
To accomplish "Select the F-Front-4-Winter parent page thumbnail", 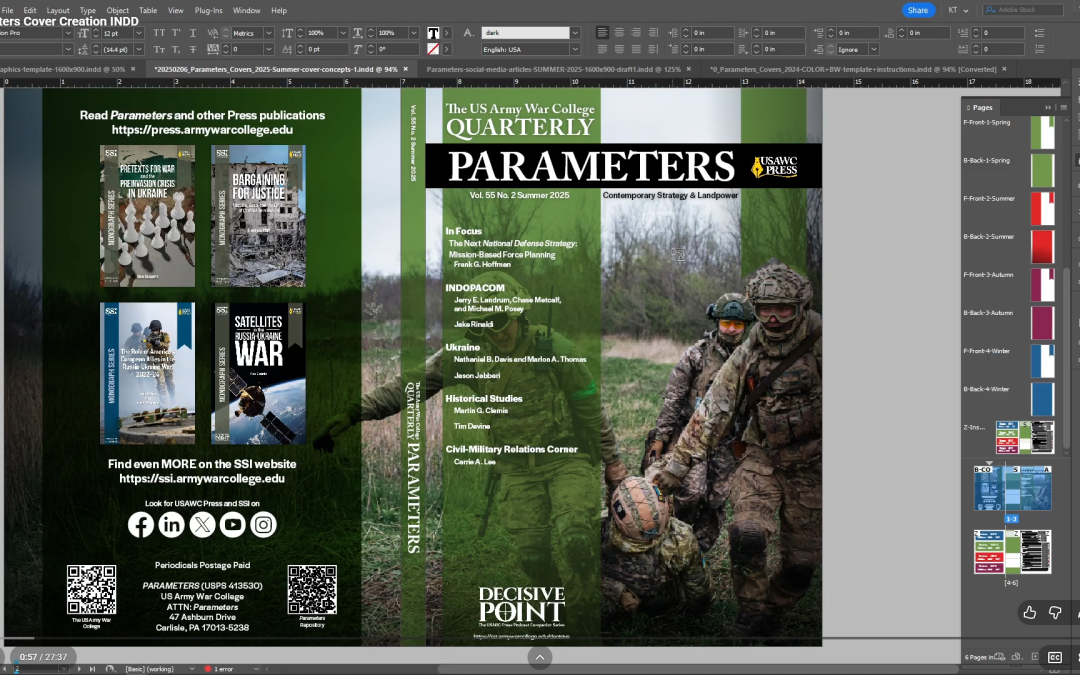I will 1042,361.
